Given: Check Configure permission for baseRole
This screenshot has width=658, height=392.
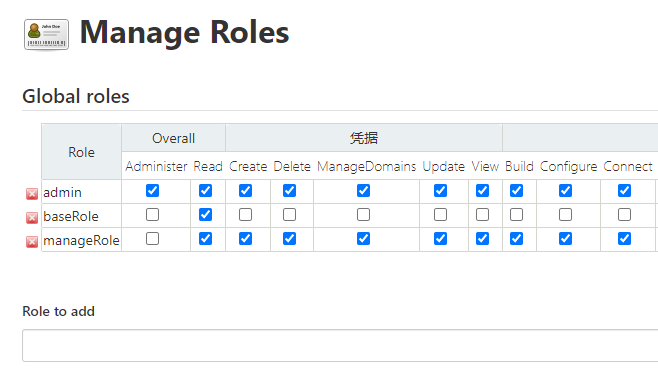Looking at the screenshot, I should click(x=565, y=214).
